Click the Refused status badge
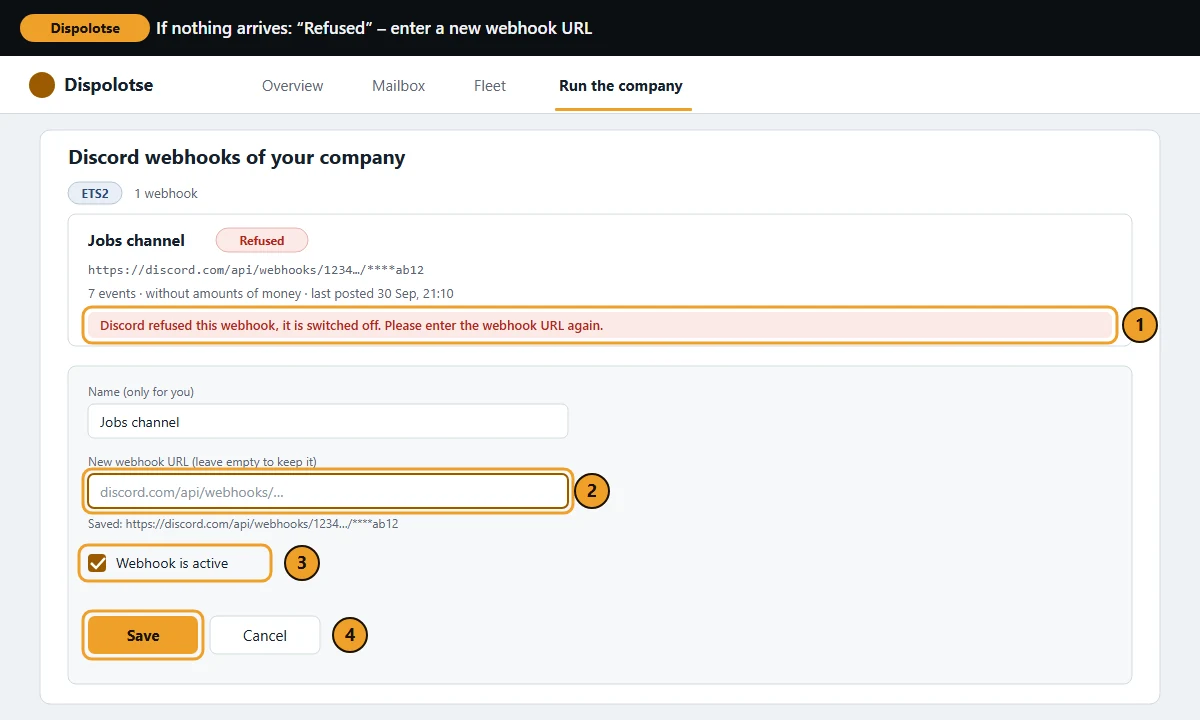Viewport: 1200px width, 720px height. pos(262,241)
